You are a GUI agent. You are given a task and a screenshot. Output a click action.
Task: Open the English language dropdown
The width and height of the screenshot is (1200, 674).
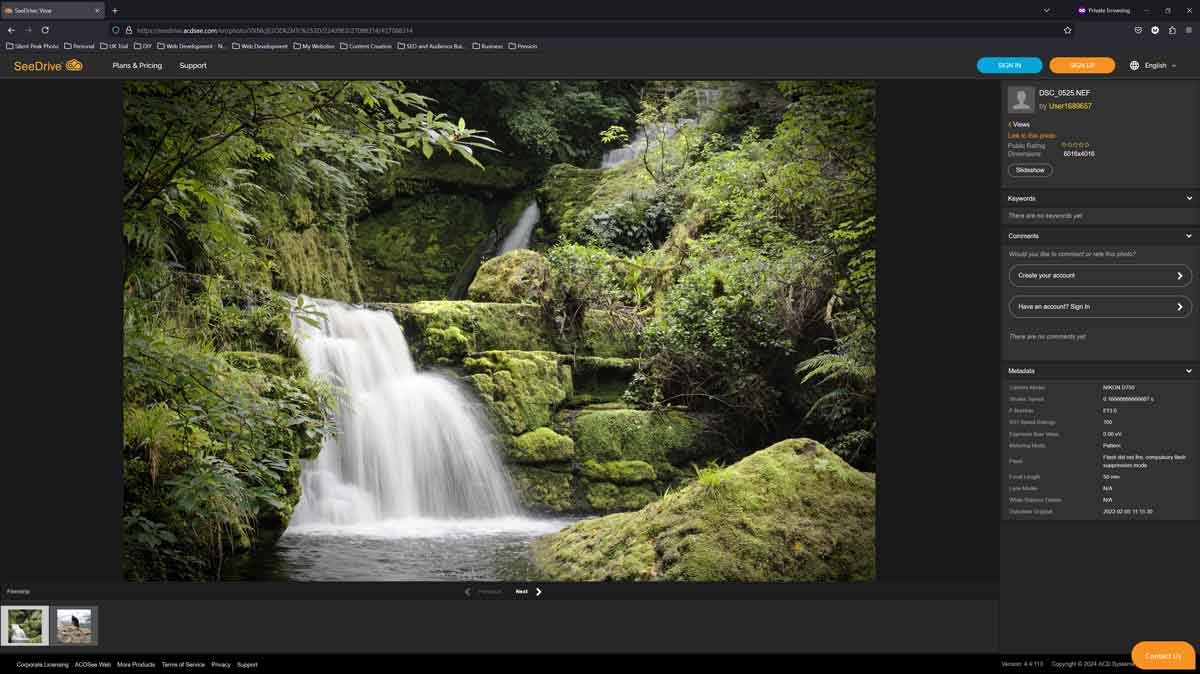point(1155,64)
